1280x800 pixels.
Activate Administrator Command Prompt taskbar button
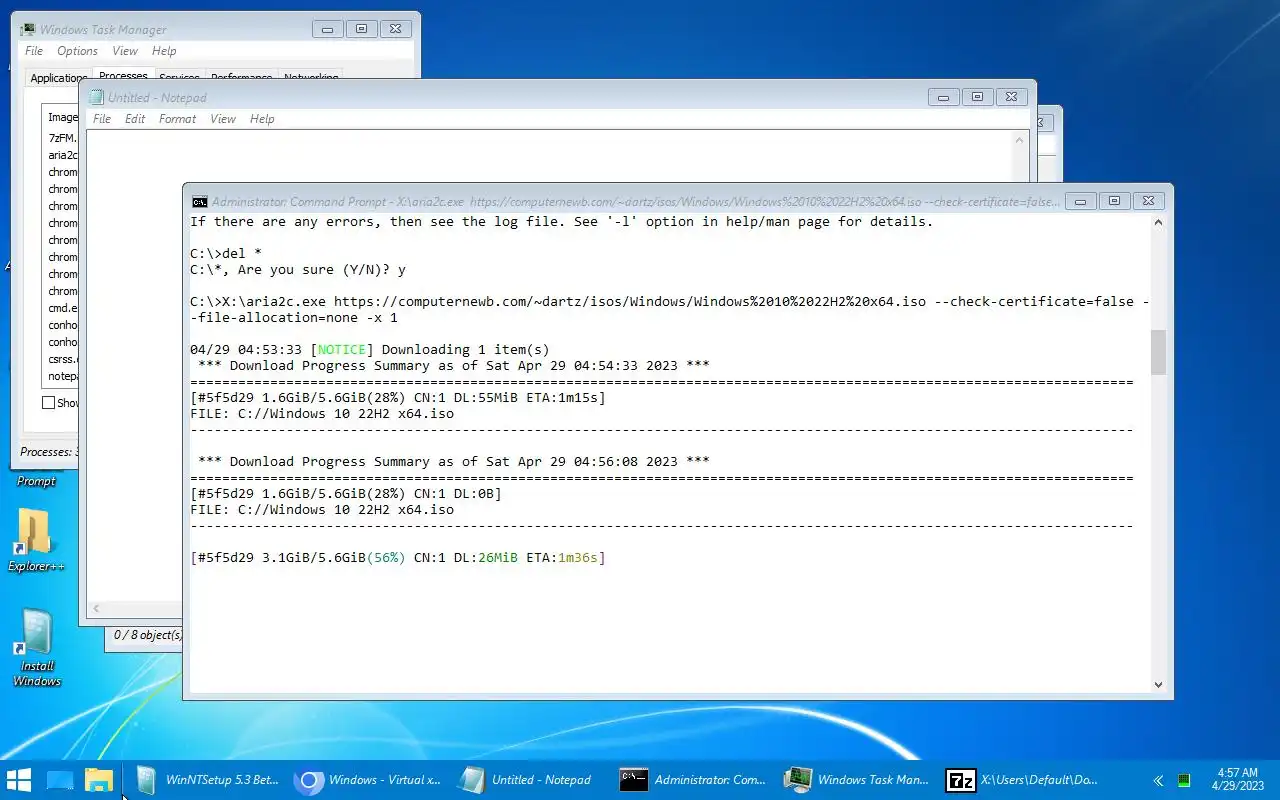(x=693, y=780)
